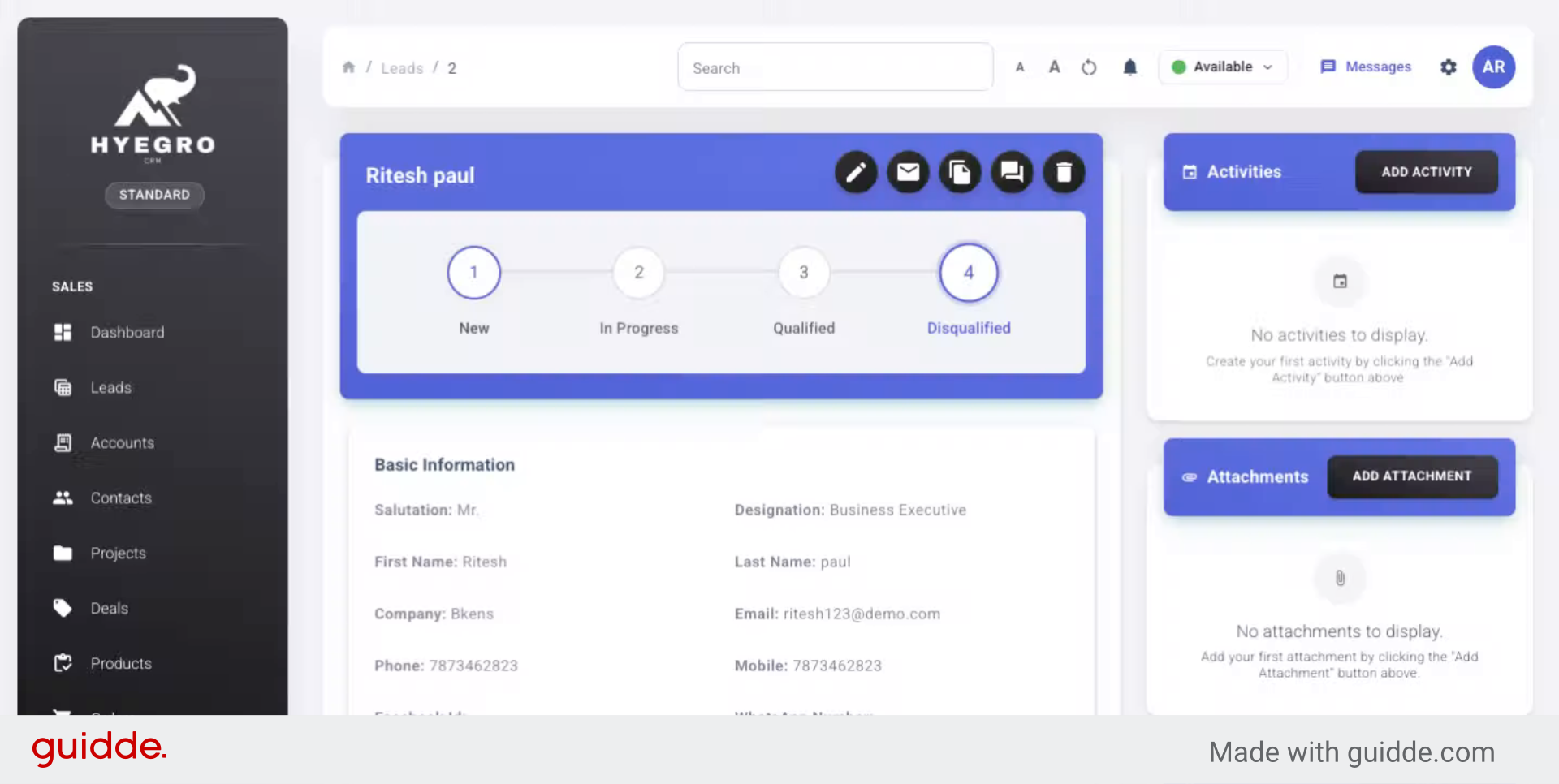Screen dimensions: 1559x784
Task: Open the comments chat bubble icon
Action: pyautogui.click(x=1012, y=172)
